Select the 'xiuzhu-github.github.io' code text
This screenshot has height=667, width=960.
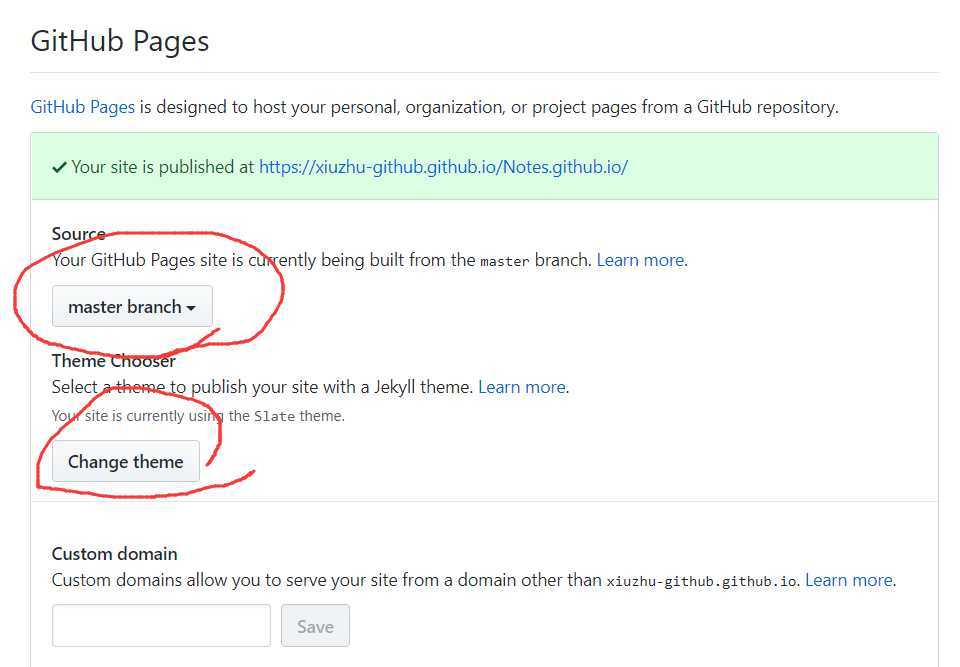coord(702,581)
